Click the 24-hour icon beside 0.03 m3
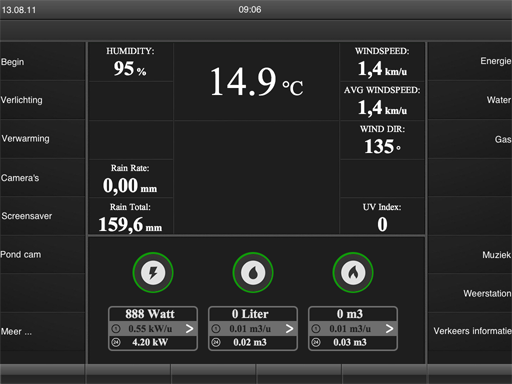This screenshot has width=512, height=384. tap(316, 342)
